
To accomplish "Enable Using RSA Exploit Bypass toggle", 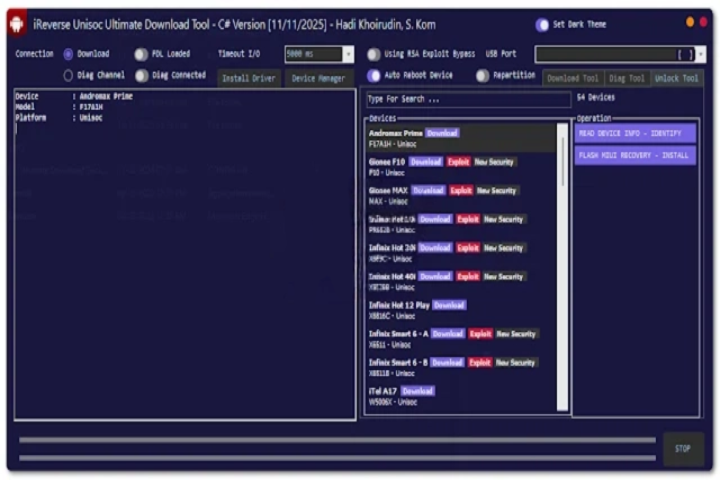I will pyautogui.click(x=373, y=54).
